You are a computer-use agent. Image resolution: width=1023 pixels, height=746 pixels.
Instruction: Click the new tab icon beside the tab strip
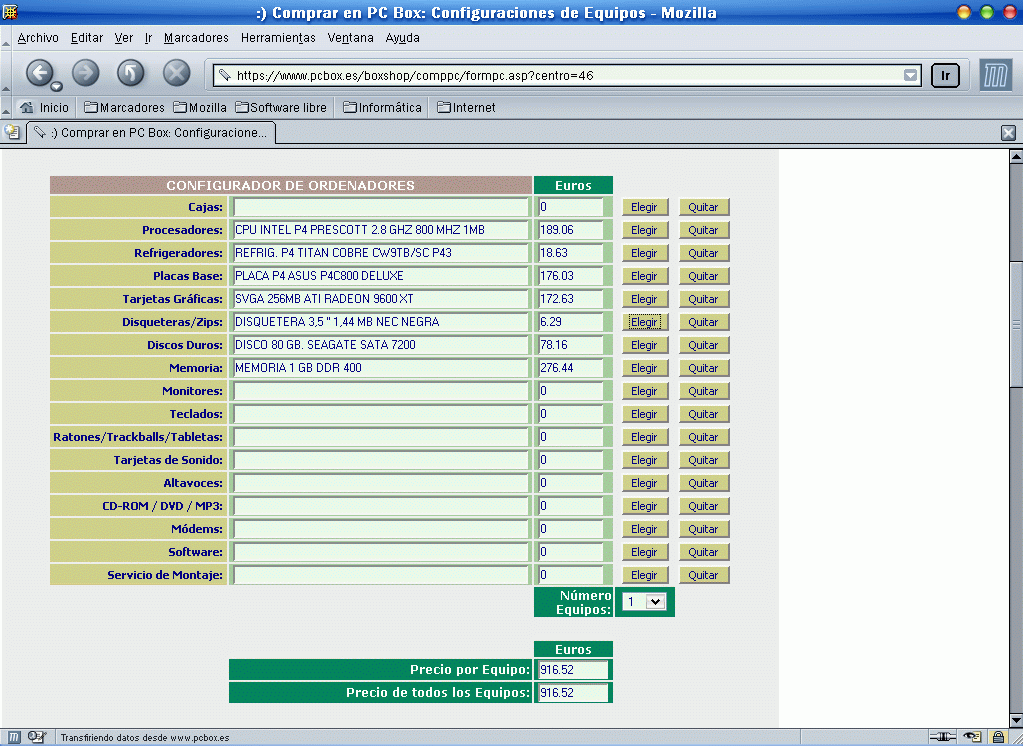click(x=12, y=132)
